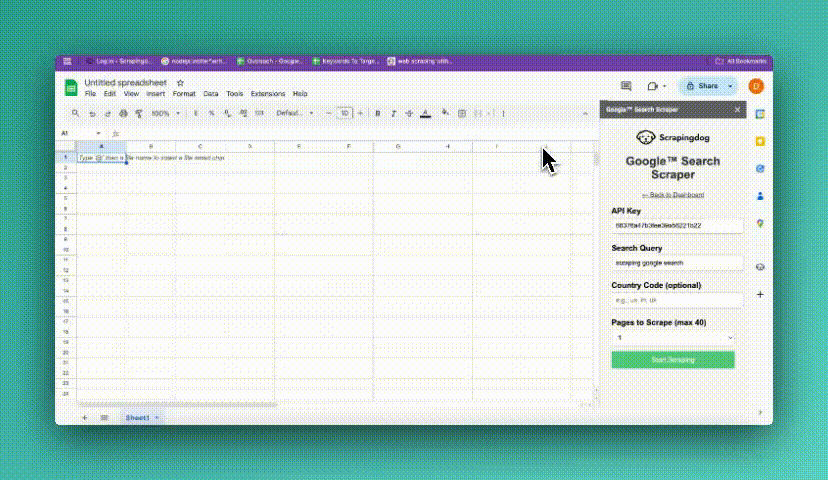The image size is (828, 480).
Task: Open the Default font dropdown
Action: coord(295,114)
